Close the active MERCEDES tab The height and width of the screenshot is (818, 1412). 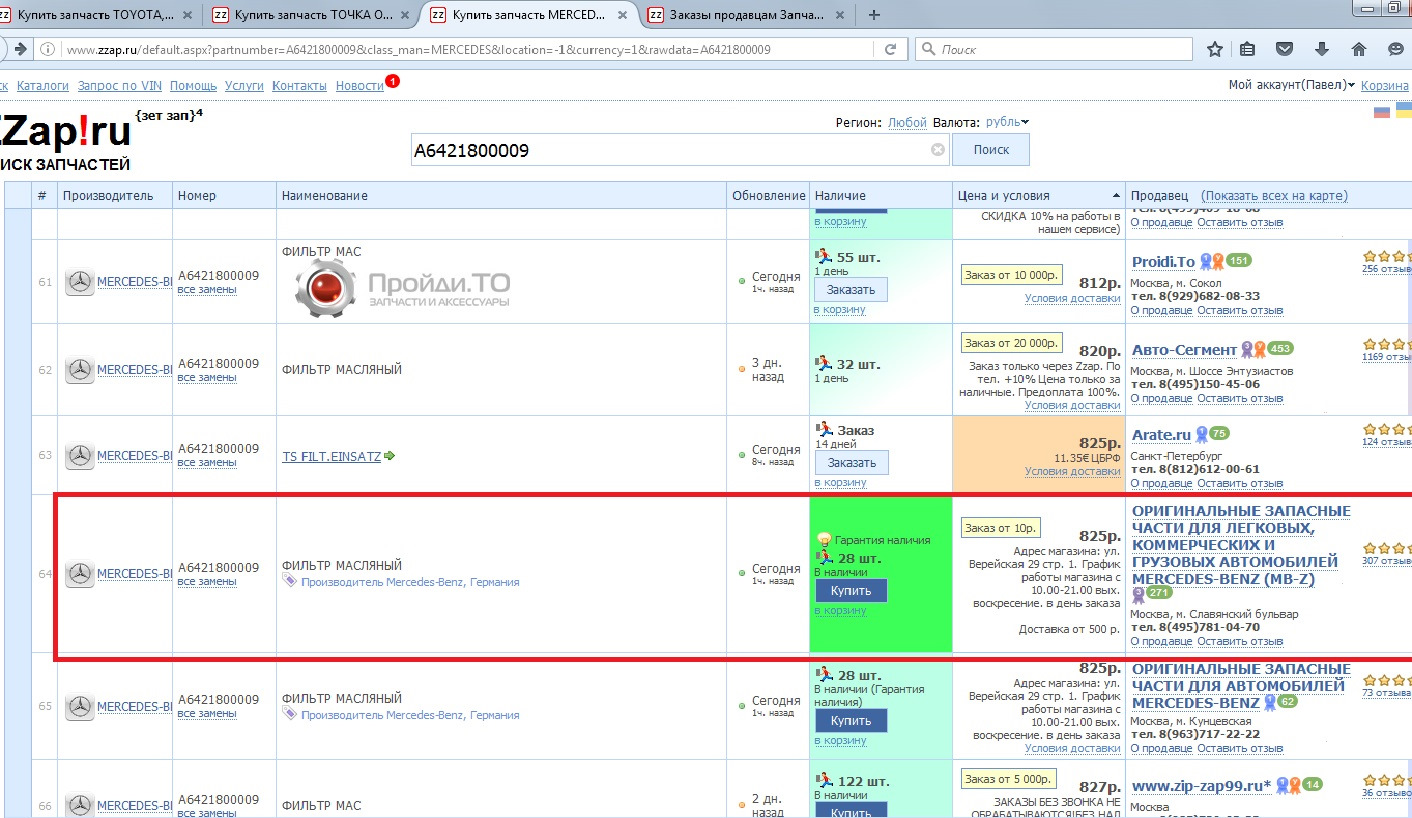tap(623, 15)
